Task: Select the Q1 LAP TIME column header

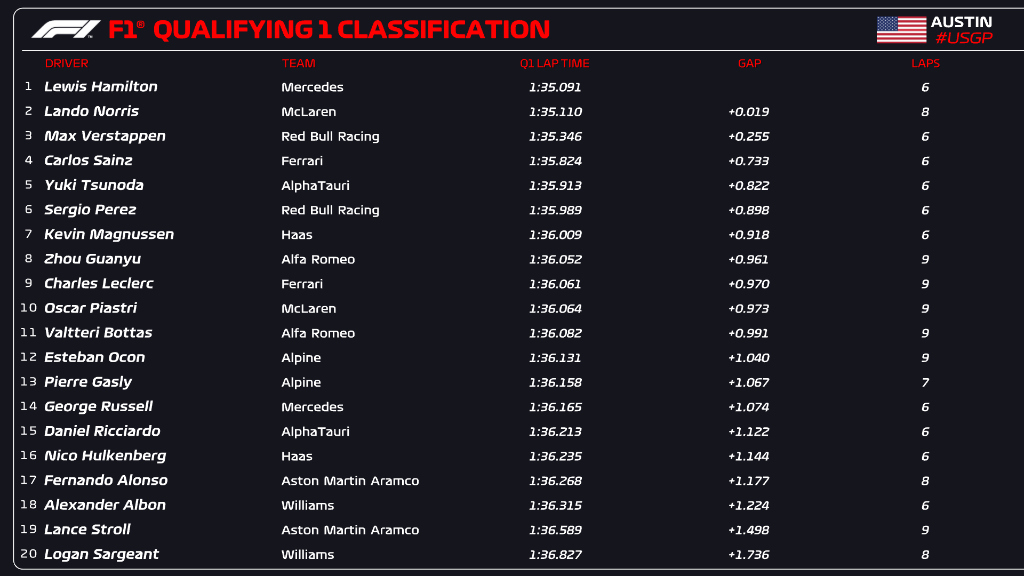Action: point(554,63)
